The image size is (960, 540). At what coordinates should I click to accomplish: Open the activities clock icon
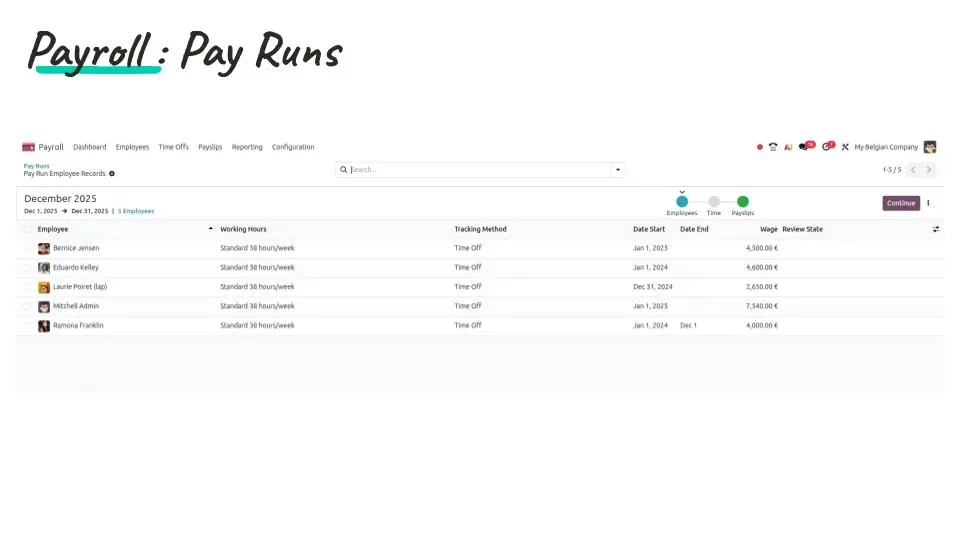826,147
